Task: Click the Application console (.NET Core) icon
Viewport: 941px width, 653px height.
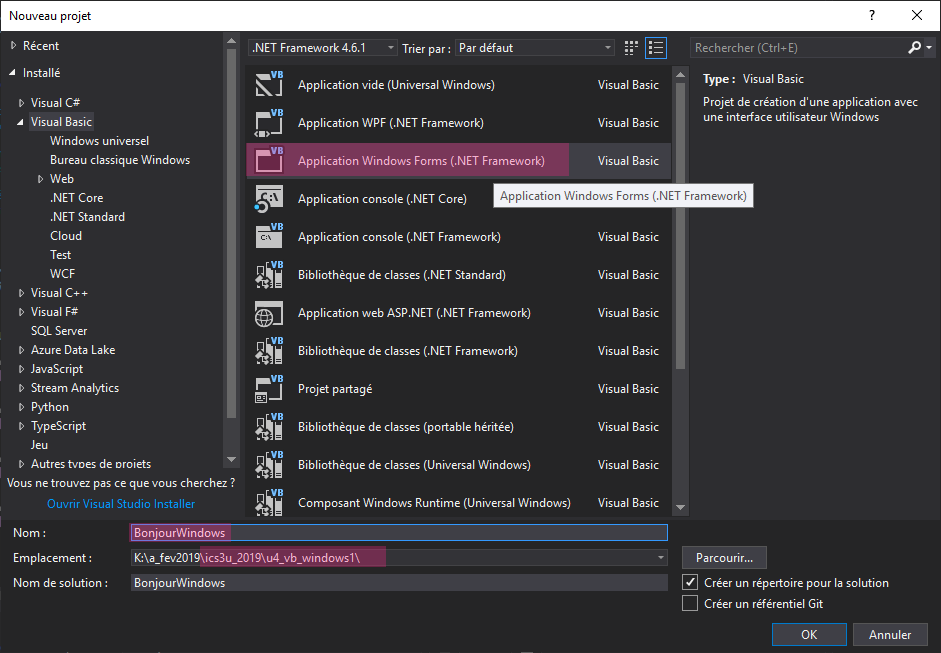Action: [x=269, y=199]
